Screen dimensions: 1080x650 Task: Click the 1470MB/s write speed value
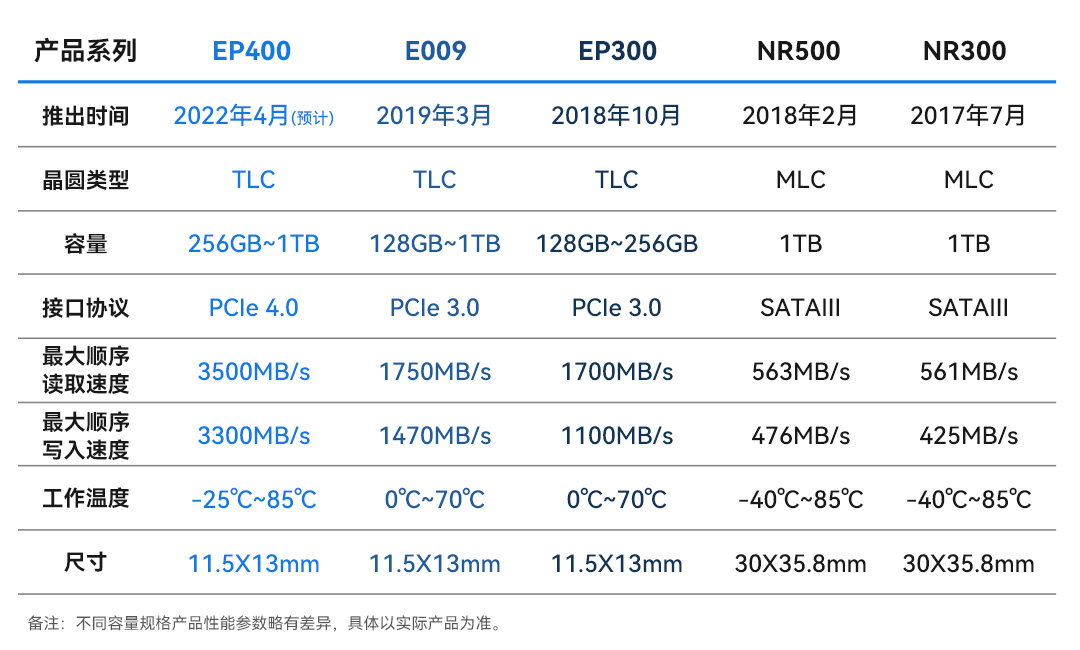coord(435,436)
